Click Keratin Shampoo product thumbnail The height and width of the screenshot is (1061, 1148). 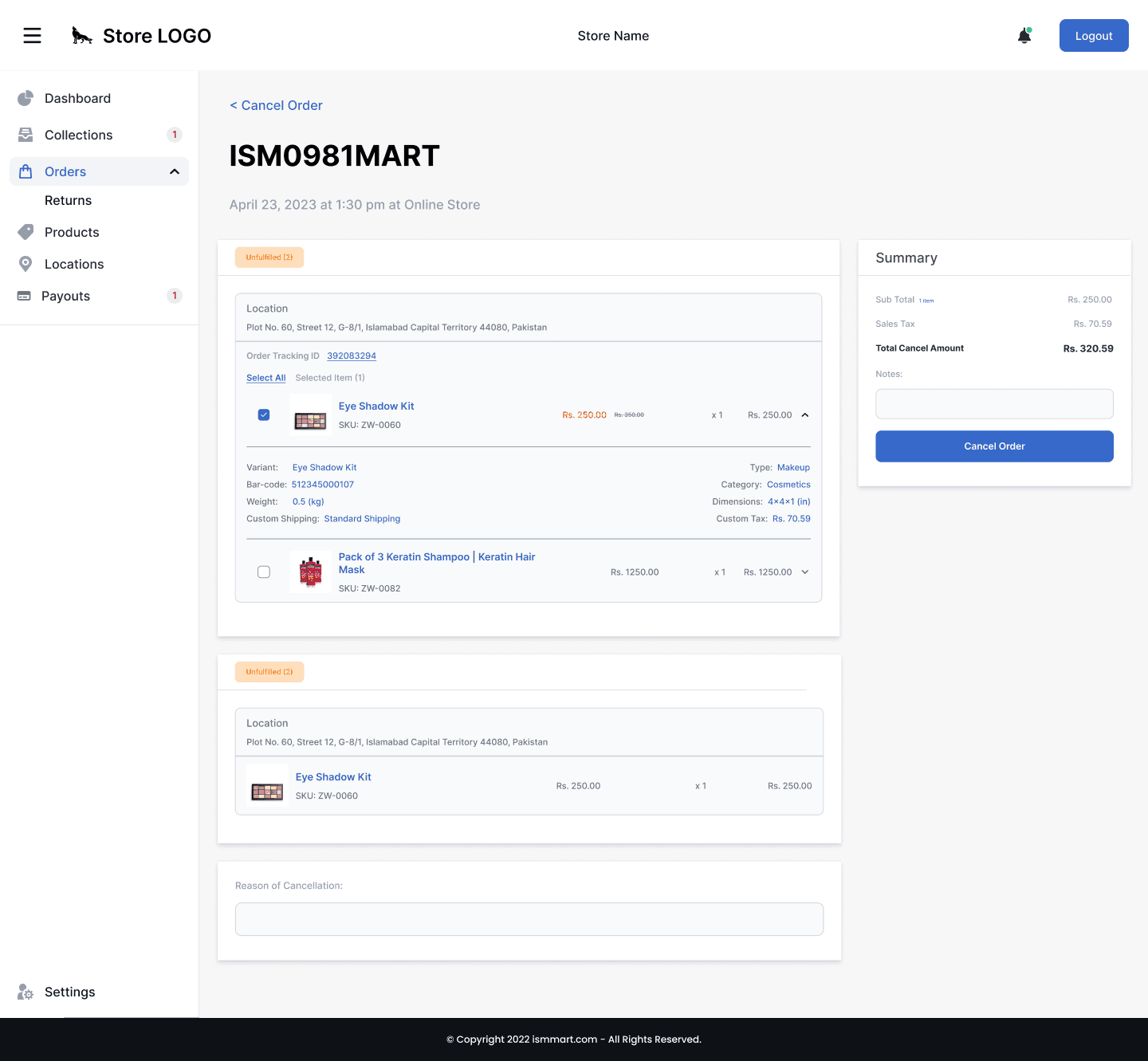pos(310,572)
